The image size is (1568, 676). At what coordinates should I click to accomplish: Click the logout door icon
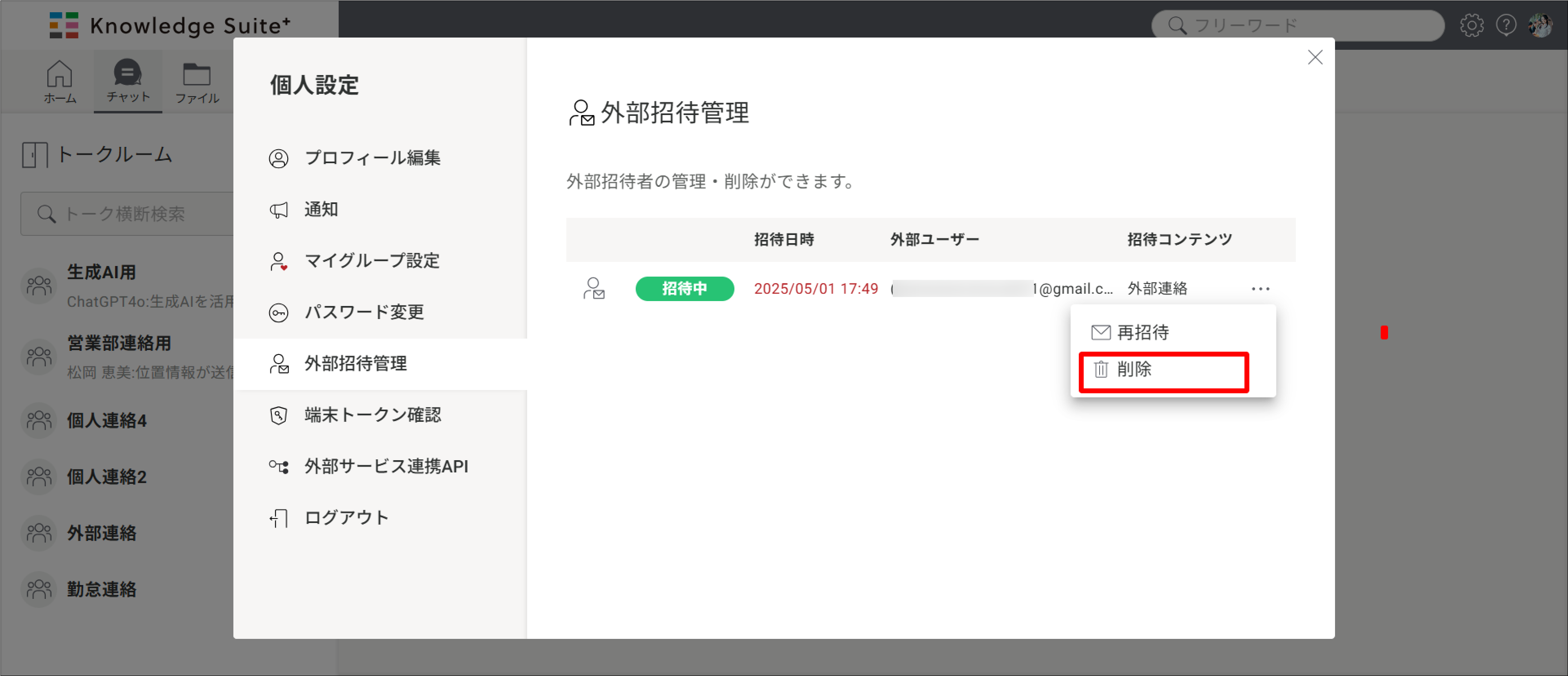point(279,519)
